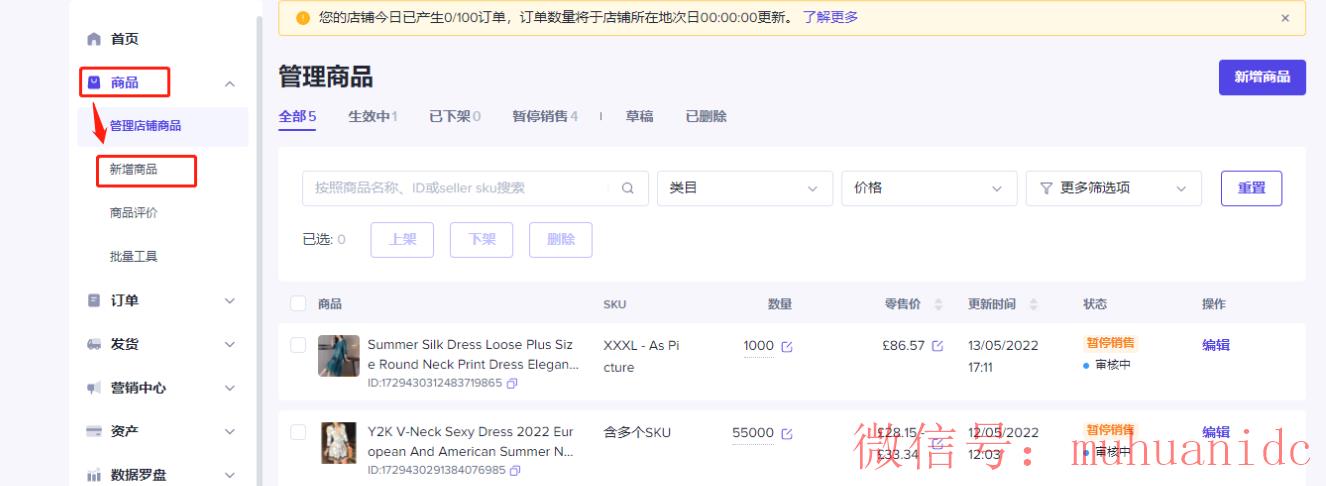Click the 订单 order icon in sidebar
Screen dimensions: 1326x486
point(94,300)
